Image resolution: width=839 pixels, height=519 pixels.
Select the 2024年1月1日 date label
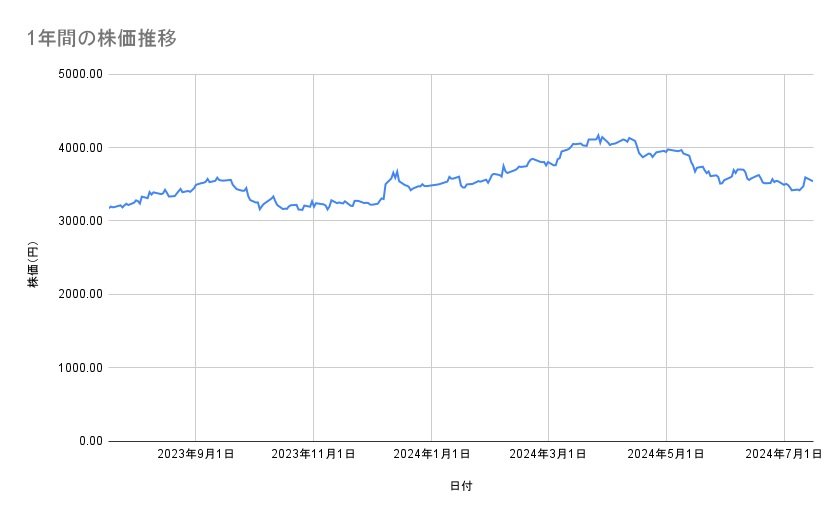pos(432,454)
